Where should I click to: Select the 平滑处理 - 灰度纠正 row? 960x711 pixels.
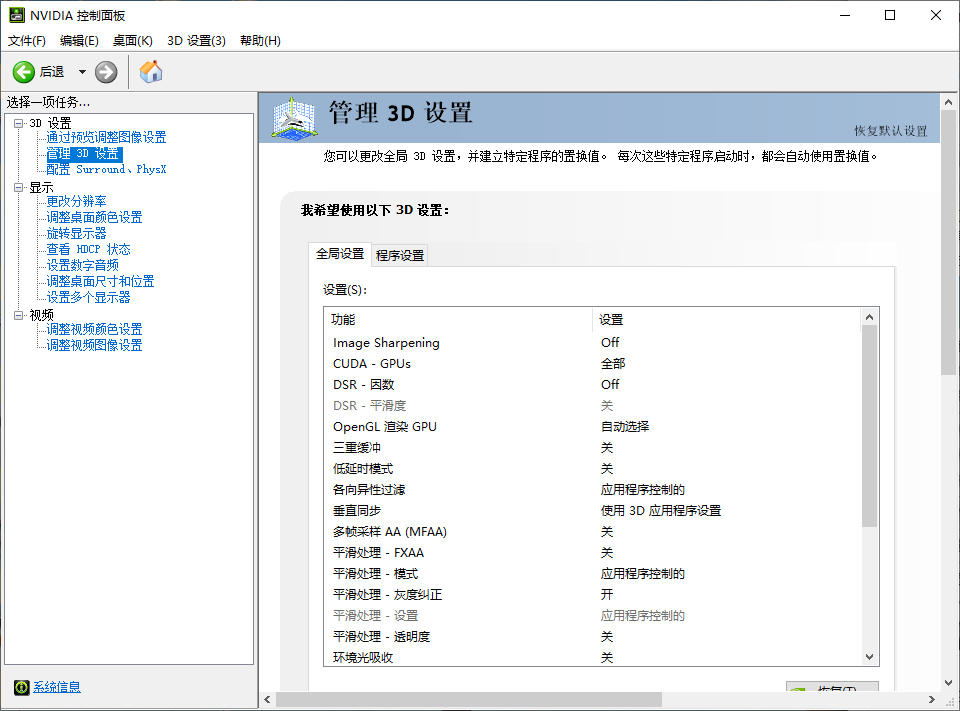tap(592, 594)
